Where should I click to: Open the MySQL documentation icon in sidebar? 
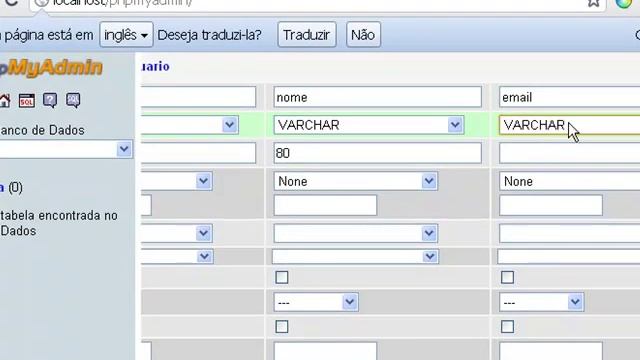tap(73, 100)
